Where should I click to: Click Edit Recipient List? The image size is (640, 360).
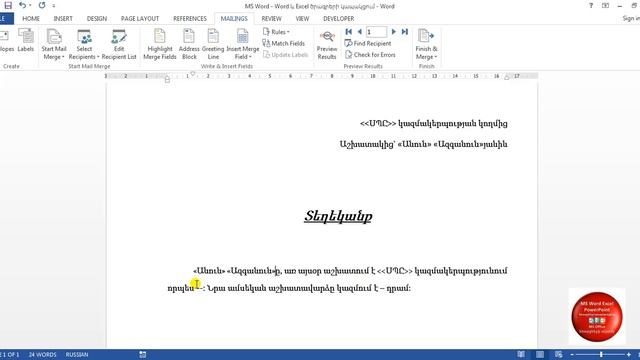click(119, 44)
